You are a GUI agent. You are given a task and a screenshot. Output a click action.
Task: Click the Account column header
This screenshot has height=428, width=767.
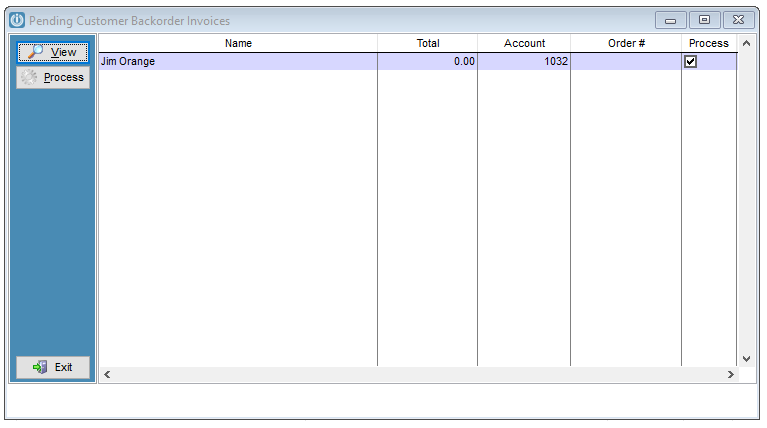(524, 43)
